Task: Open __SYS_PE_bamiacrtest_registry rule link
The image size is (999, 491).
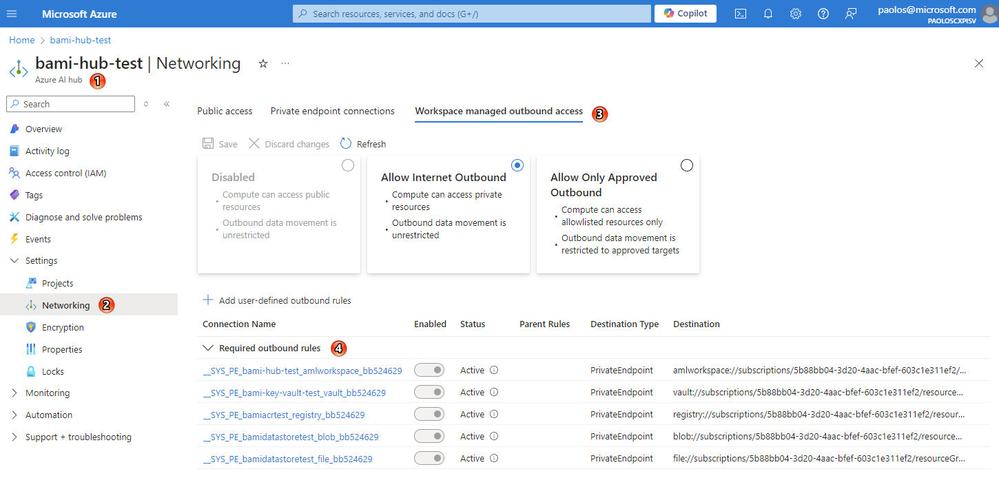Action: [284, 415]
